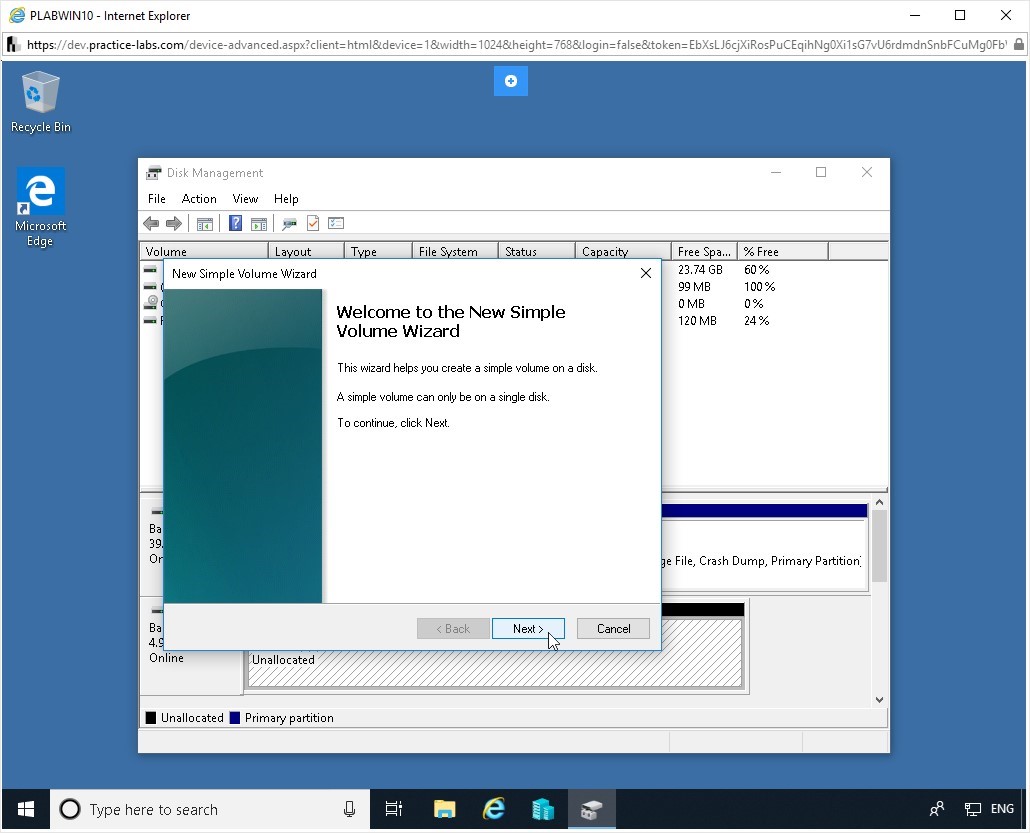The width and height of the screenshot is (1030, 833).
Task: Click the network icon in the system tray
Action: (x=973, y=809)
